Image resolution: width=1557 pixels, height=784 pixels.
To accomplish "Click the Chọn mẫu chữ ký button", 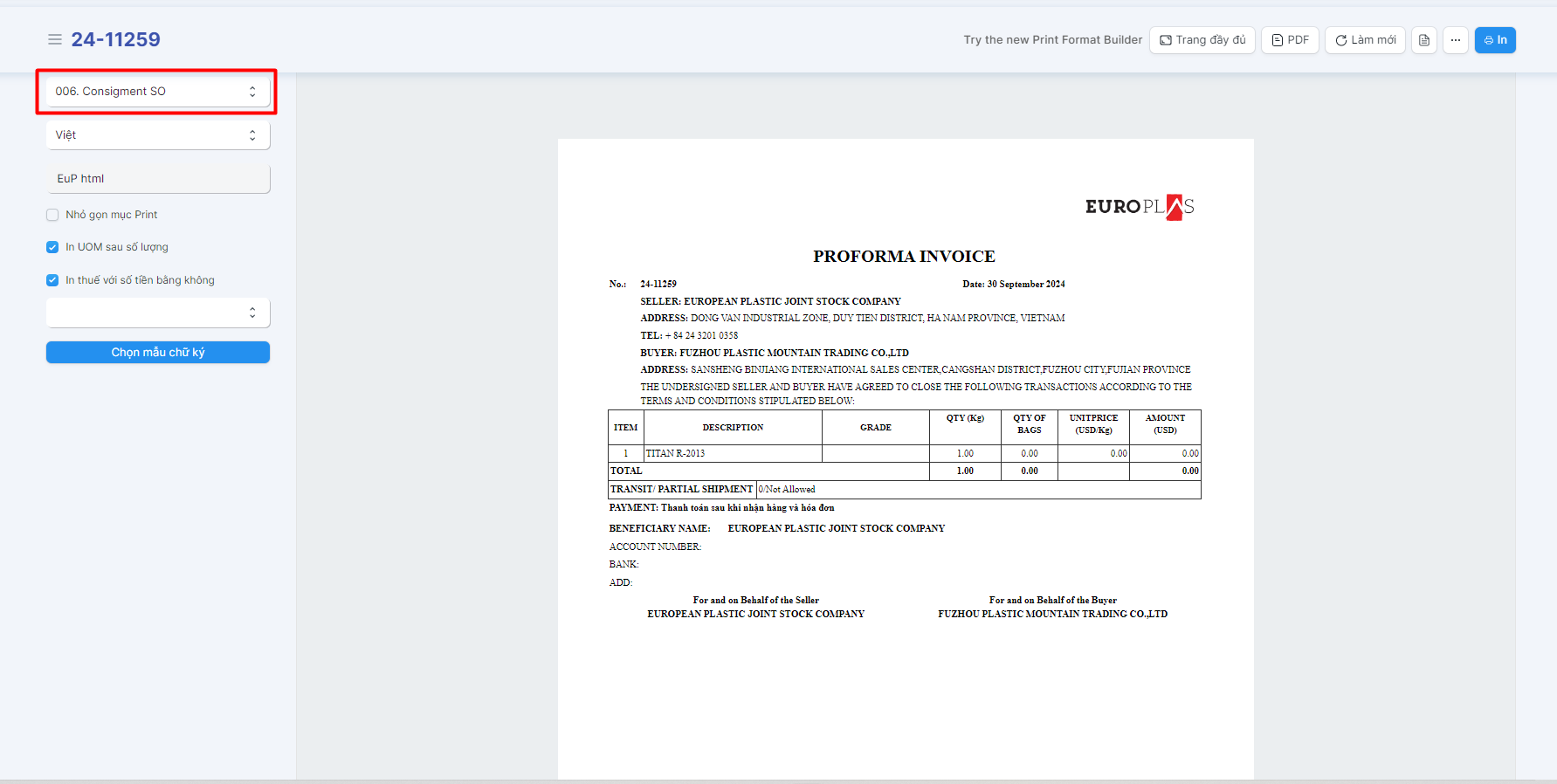I will 157,353.
